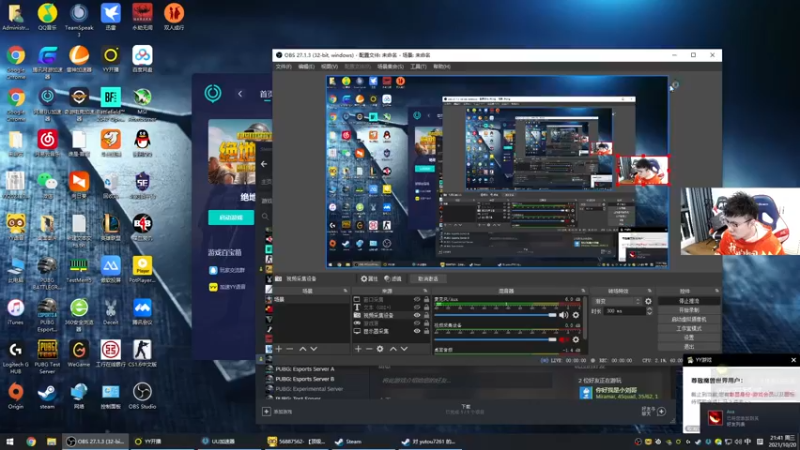Pop out the Scene Transitions dock panel
800x450 pixels.
coord(649,291)
